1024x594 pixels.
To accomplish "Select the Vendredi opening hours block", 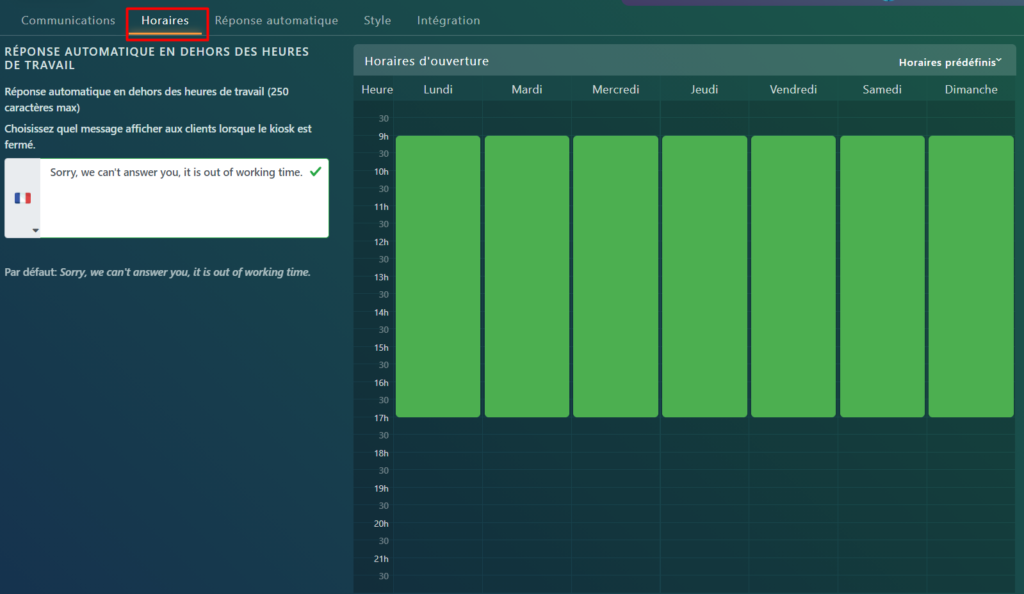I will pos(793,276).
